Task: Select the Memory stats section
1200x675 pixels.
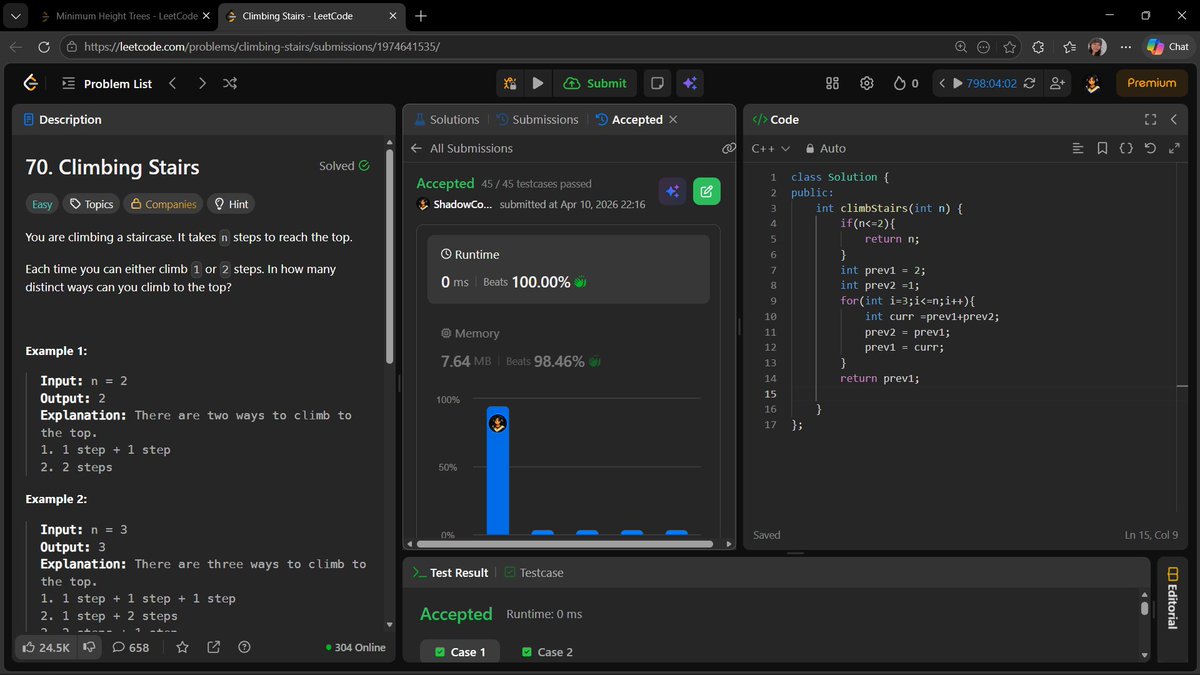Action: pyautogui.click(x=568, y=349)
